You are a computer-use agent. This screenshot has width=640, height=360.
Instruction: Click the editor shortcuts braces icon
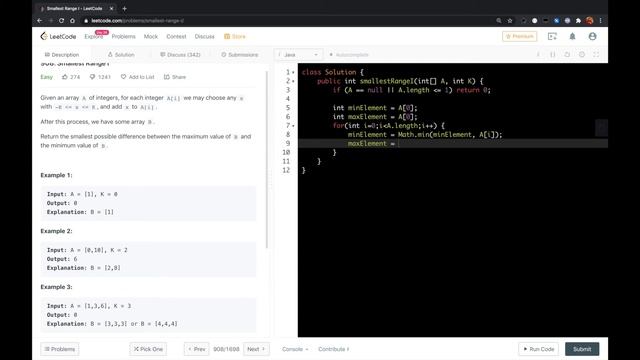pyautogui.click(x=553, y=54)
